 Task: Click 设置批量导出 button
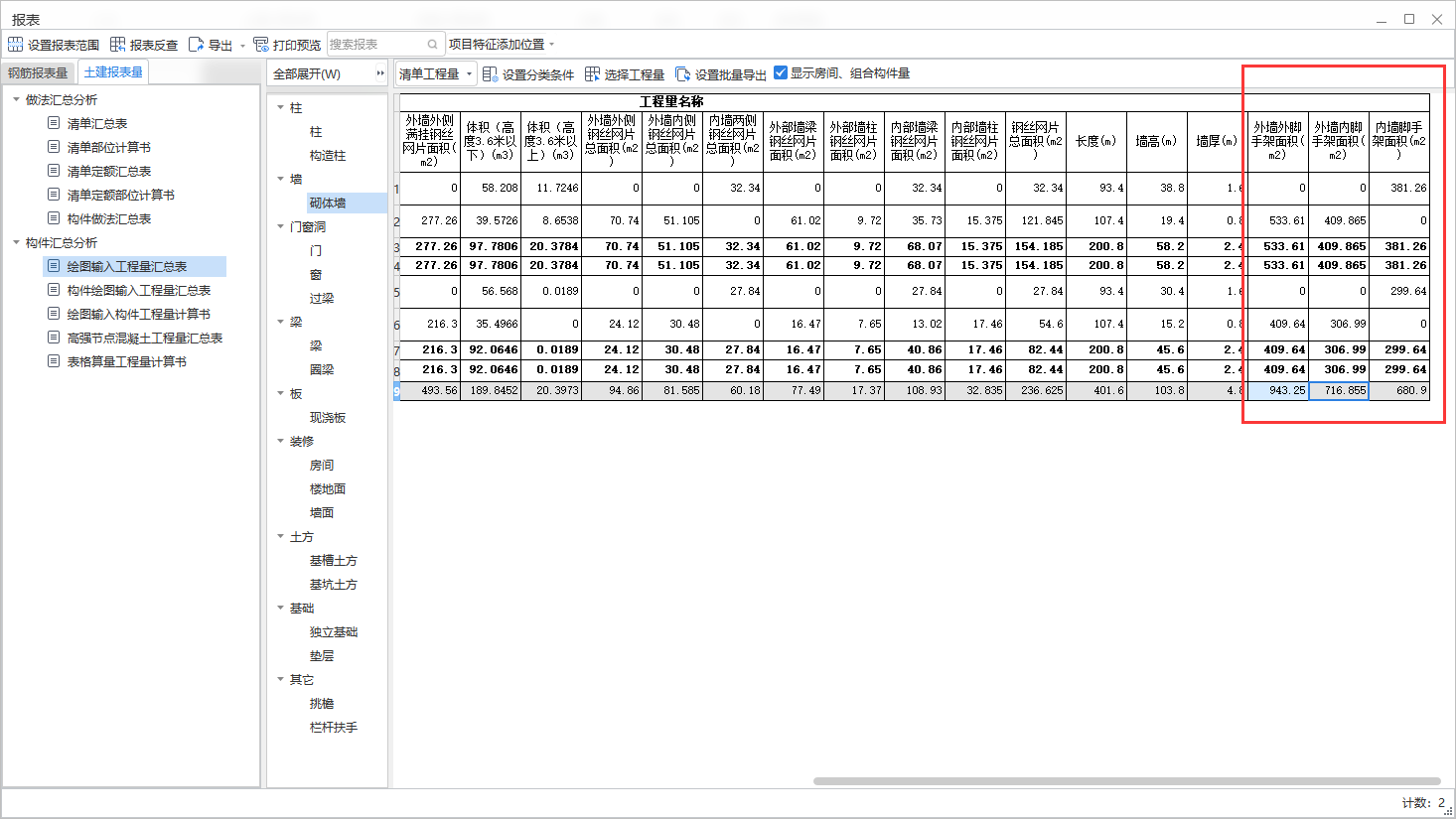[721, 74]
